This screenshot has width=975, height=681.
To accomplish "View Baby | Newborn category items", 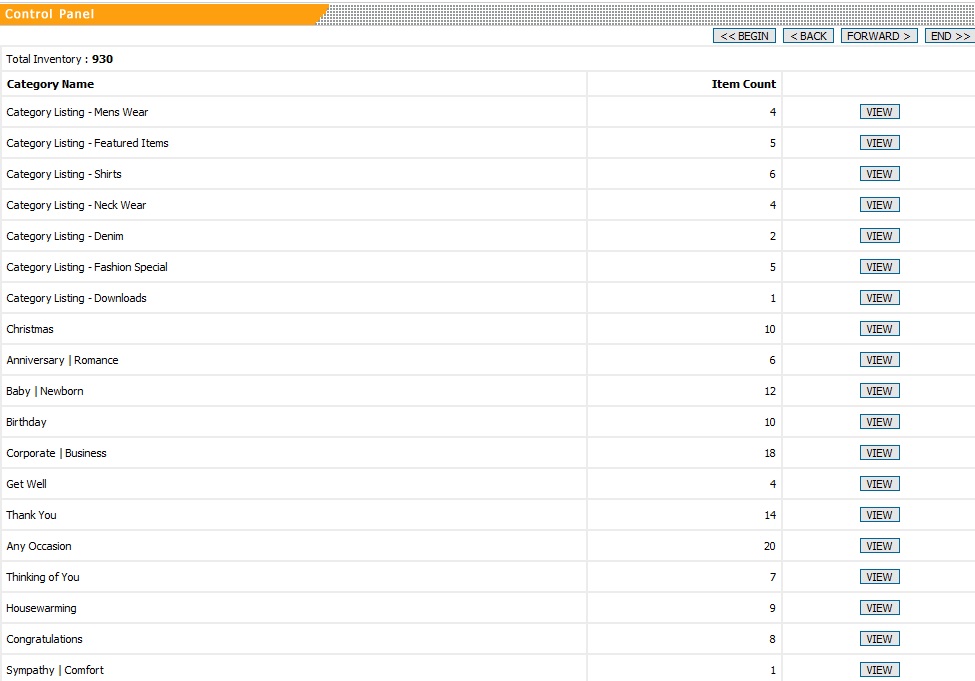I will click(x=879, y=391).
